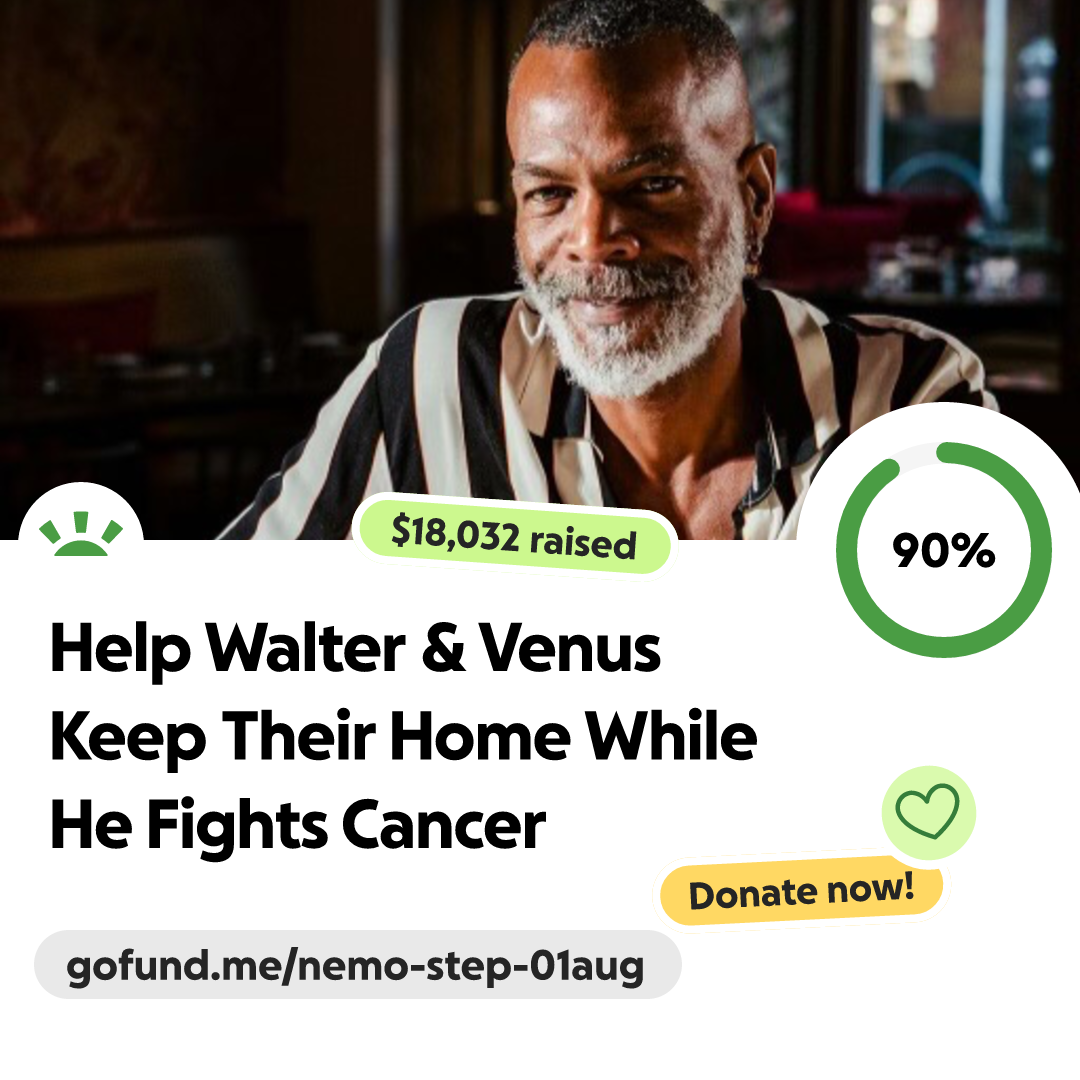Click the light green circle behind the heart
Screen dimensions: 1080x1080
coord(928,813)
